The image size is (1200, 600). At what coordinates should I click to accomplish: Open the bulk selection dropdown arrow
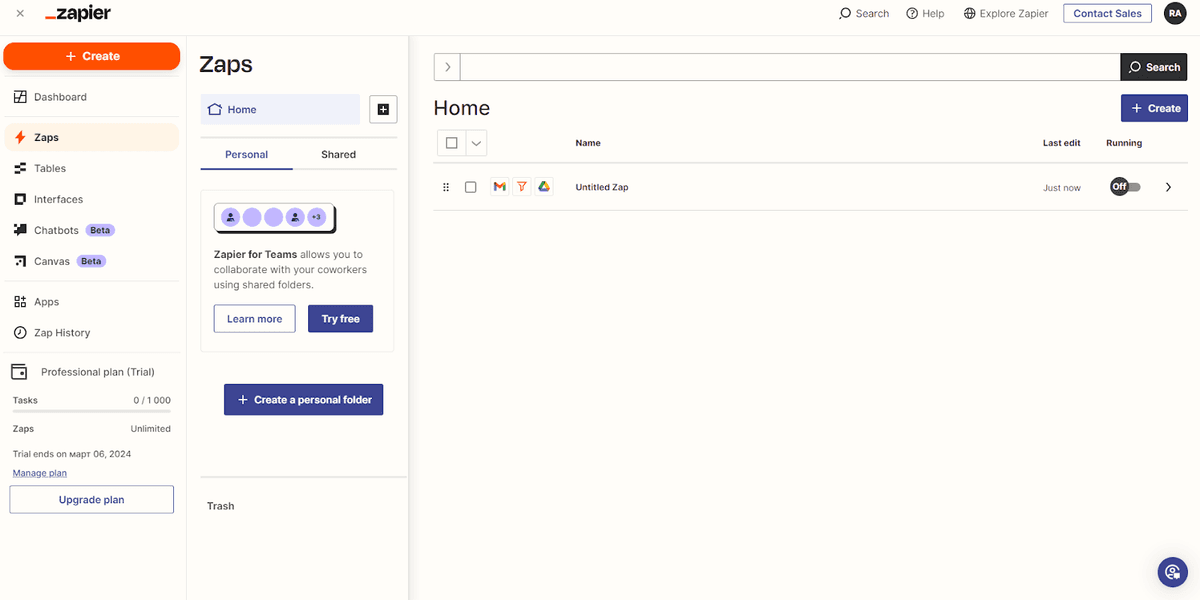pyautogui.click(x=476, y=142)
